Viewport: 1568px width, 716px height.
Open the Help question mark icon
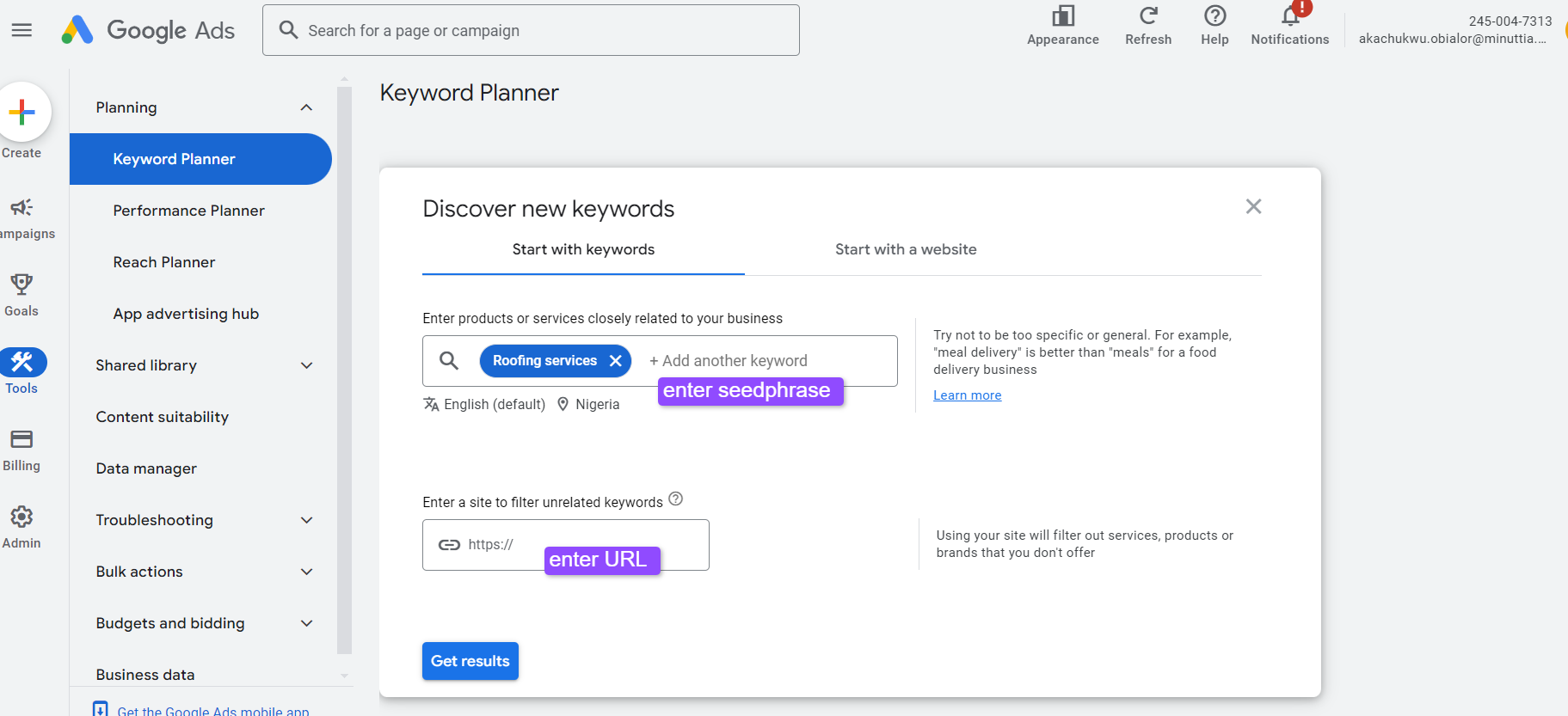pos(1214,16)
